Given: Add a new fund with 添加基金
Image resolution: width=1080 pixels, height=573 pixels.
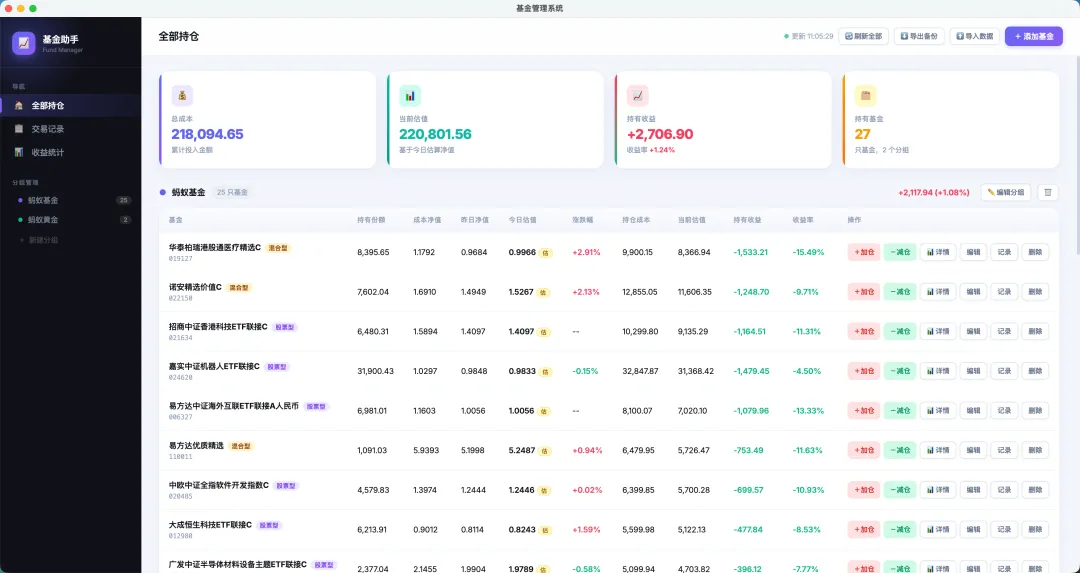Looking at the screenshot, I should 1034,37.
